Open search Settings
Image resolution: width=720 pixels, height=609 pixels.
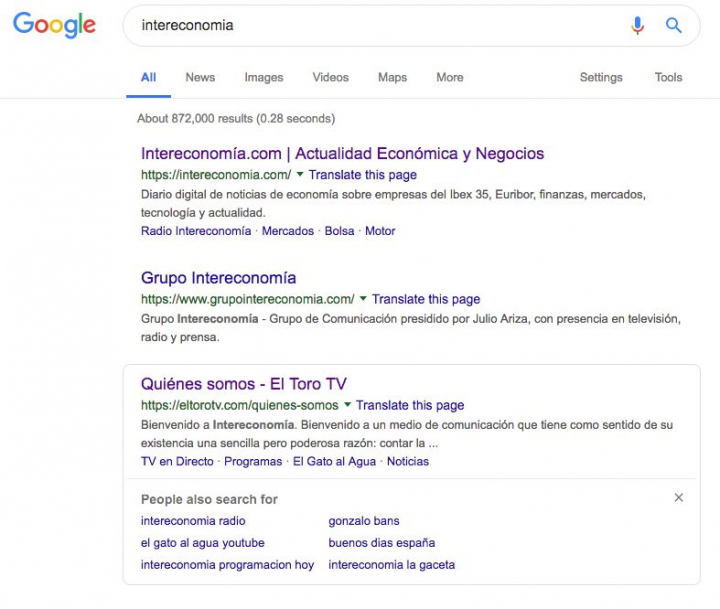601,77
